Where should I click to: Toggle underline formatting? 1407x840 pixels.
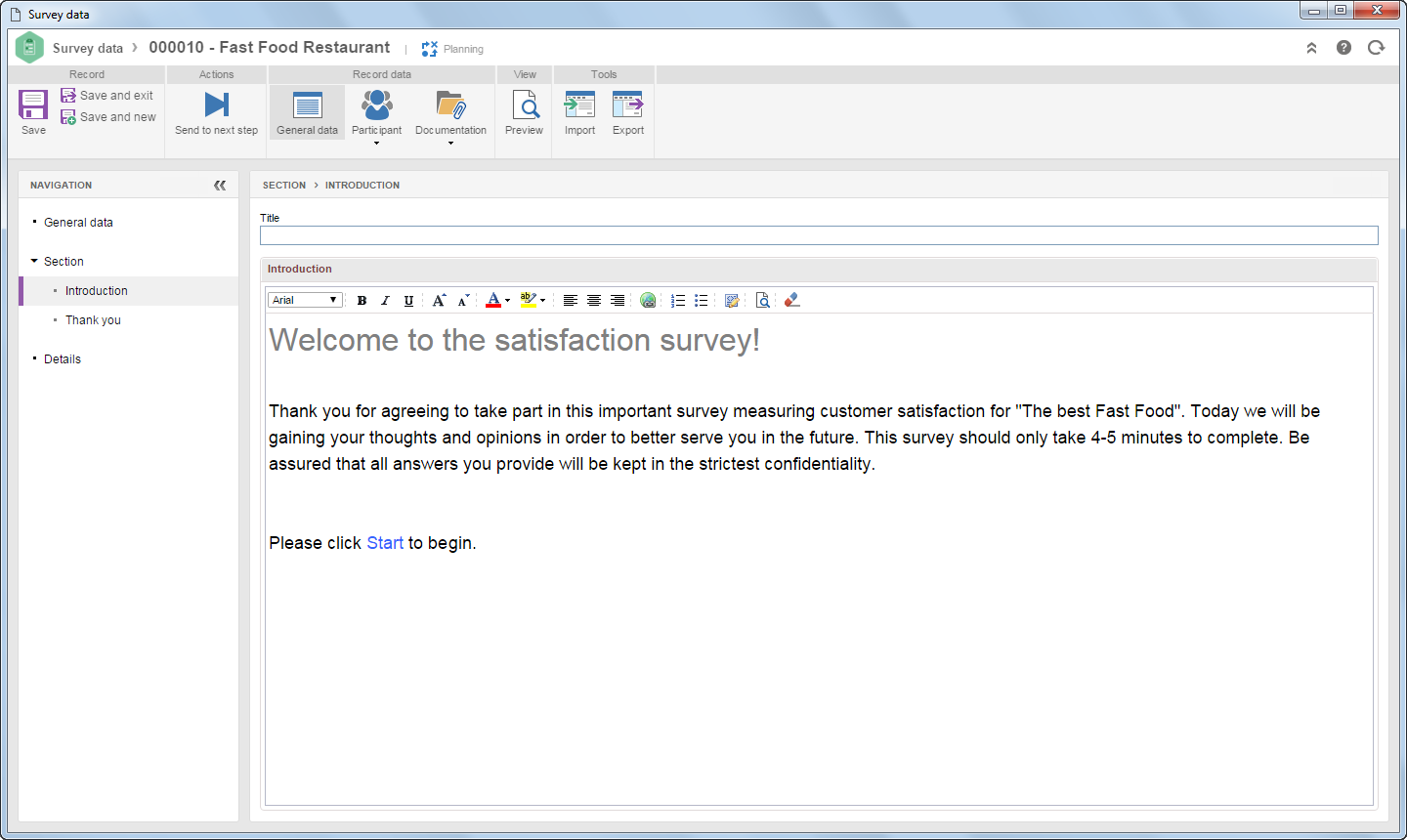pos(408,300)
